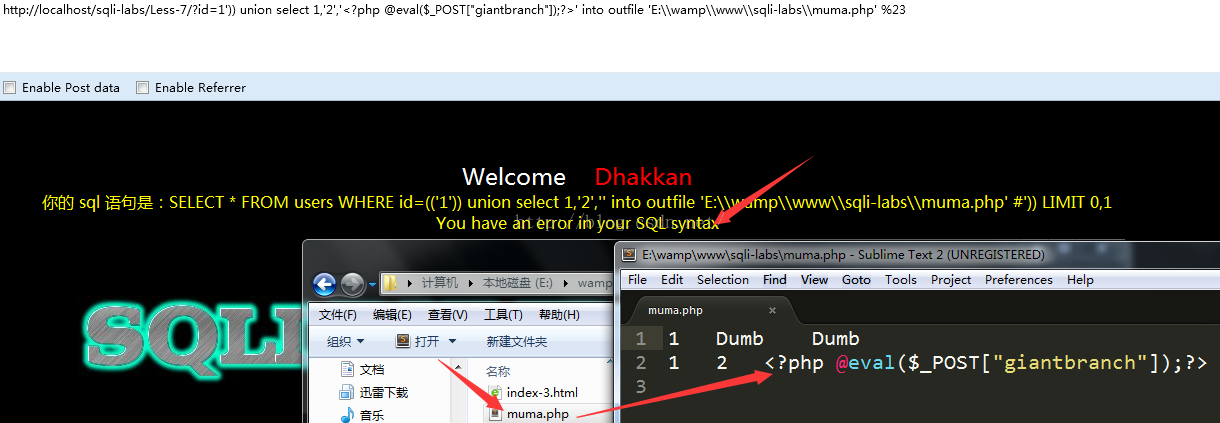Click the Explorer forward navigation arrow
1220x423 pixels.
tap(353, 284)
